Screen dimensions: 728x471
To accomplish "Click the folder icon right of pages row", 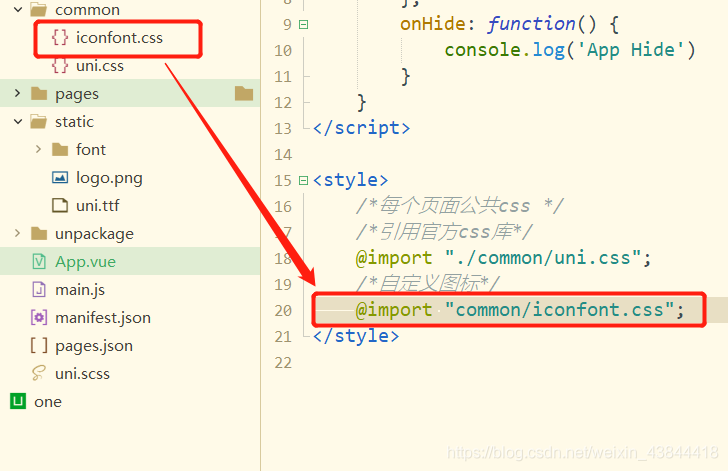I will 244,93.
